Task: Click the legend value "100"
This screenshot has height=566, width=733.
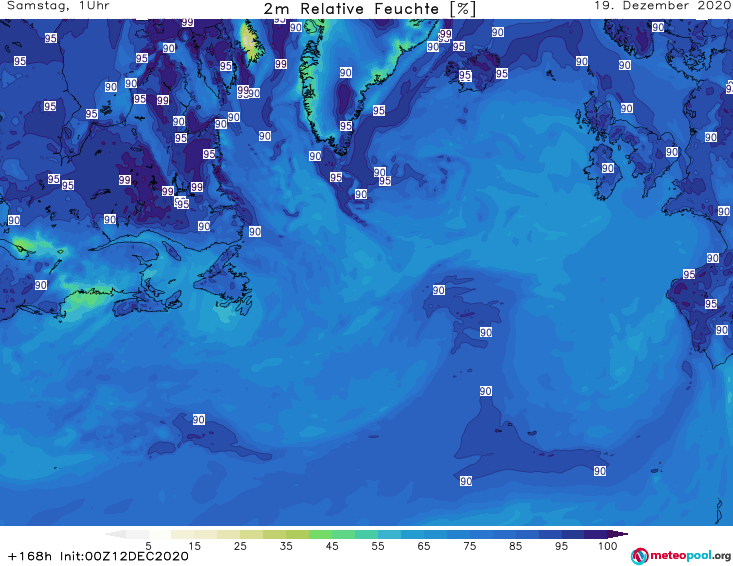Action: (608, 546)
